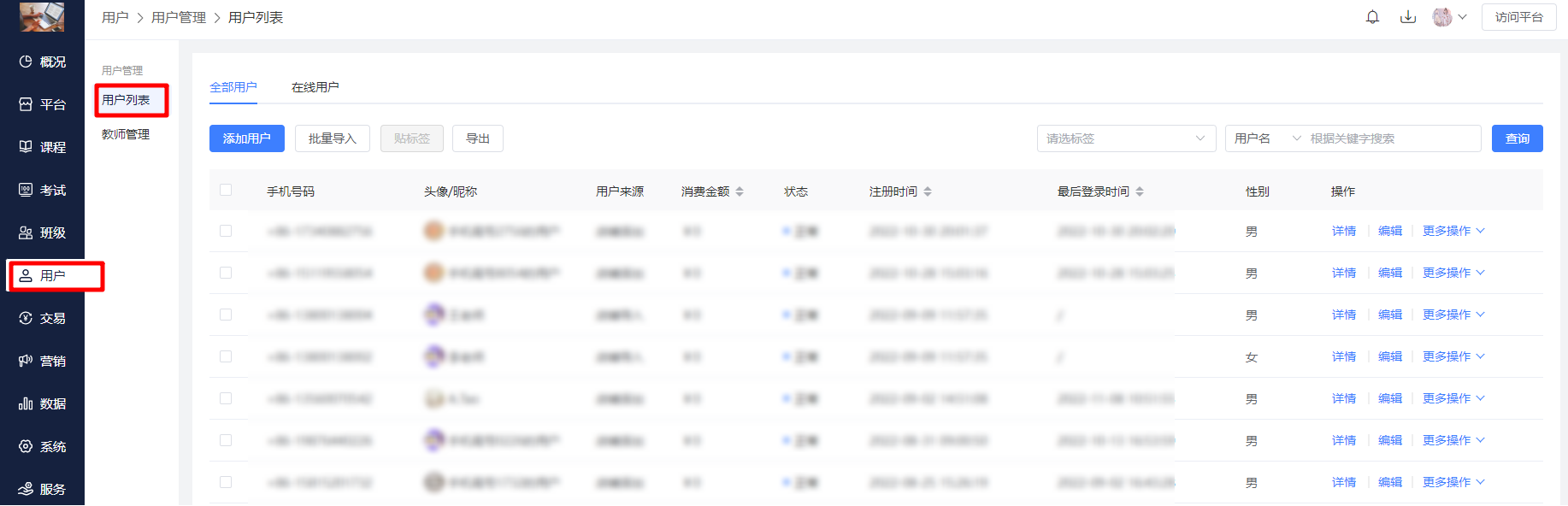Screen dimensions: 1568x506
Task: Focus the 根据关键字搜索 keyword input
Action: (1394, 138)
